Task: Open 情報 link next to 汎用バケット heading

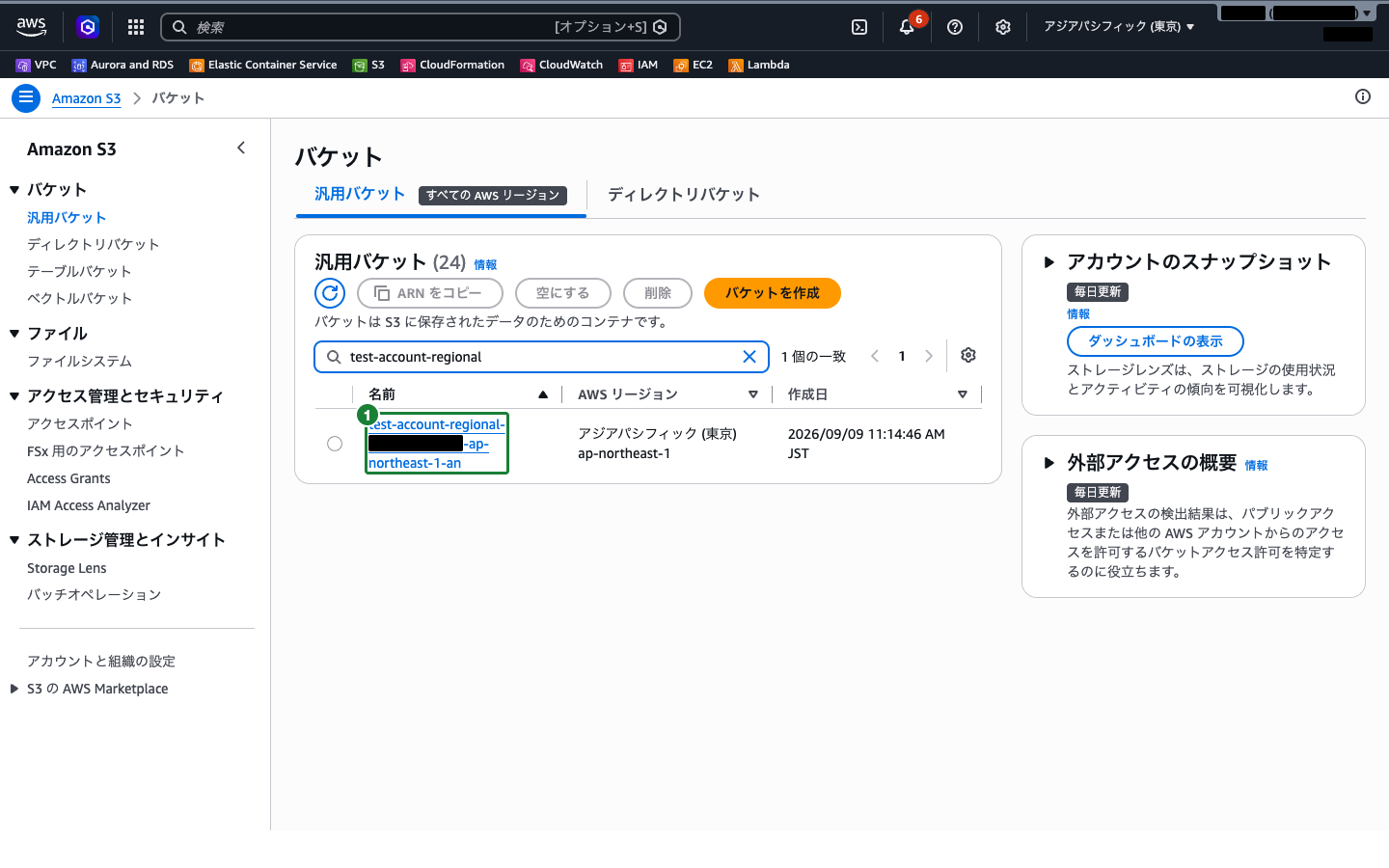Action: coord(485,265)
